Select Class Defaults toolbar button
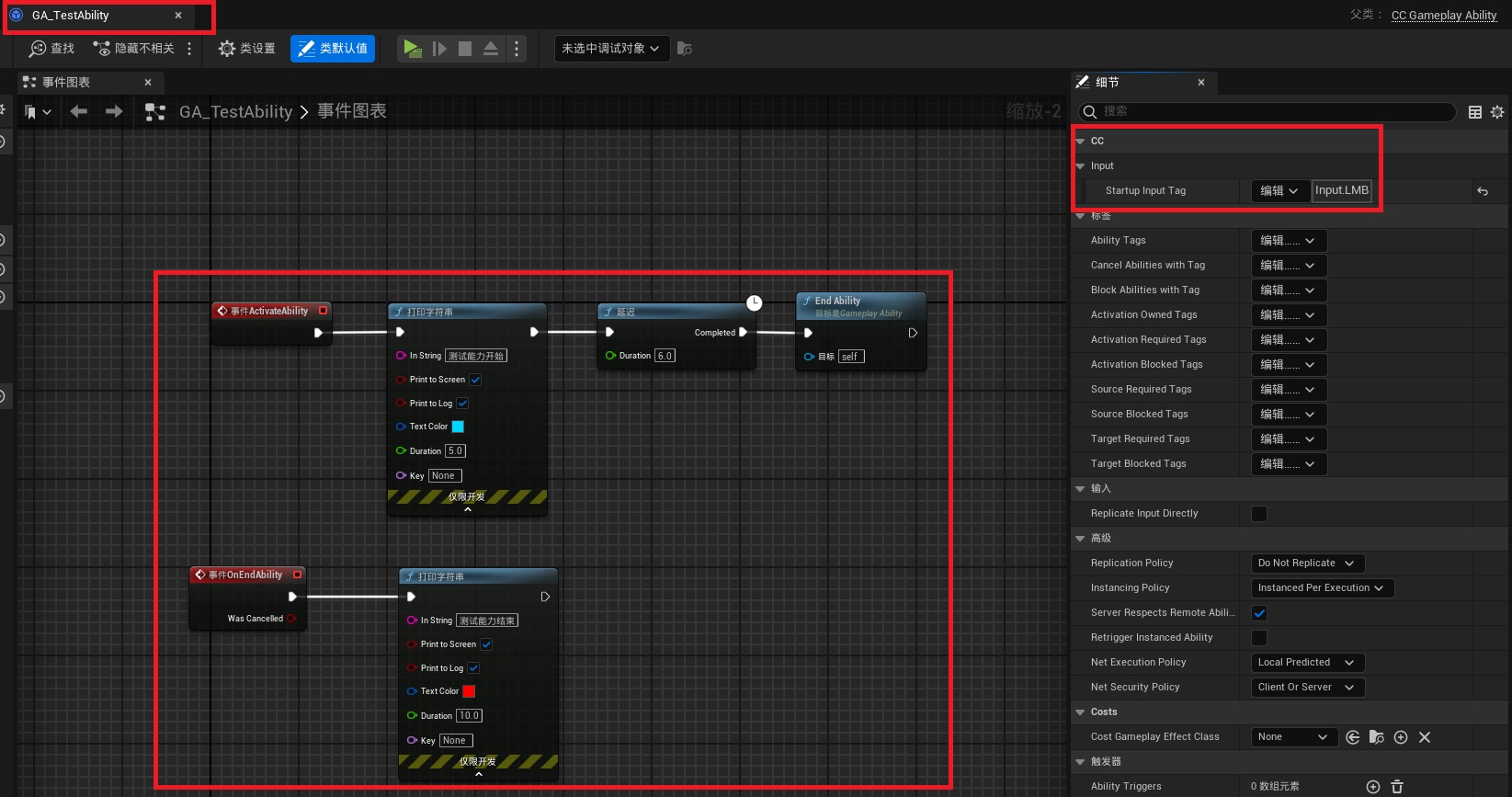 333,49
